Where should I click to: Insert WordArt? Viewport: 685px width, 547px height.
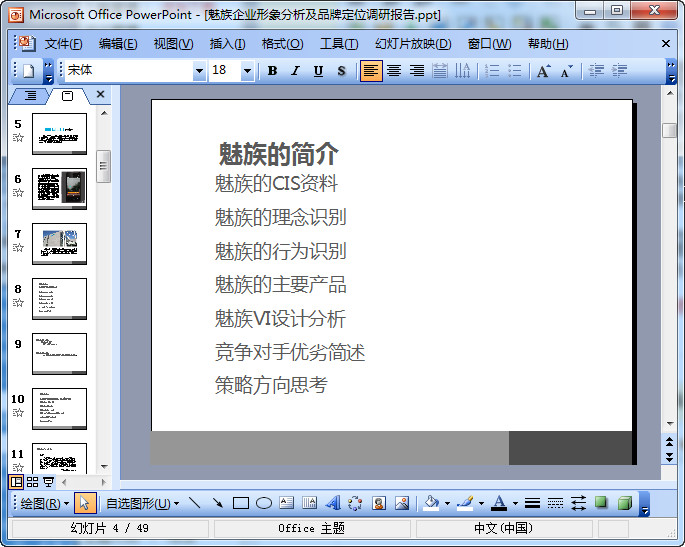332,503
